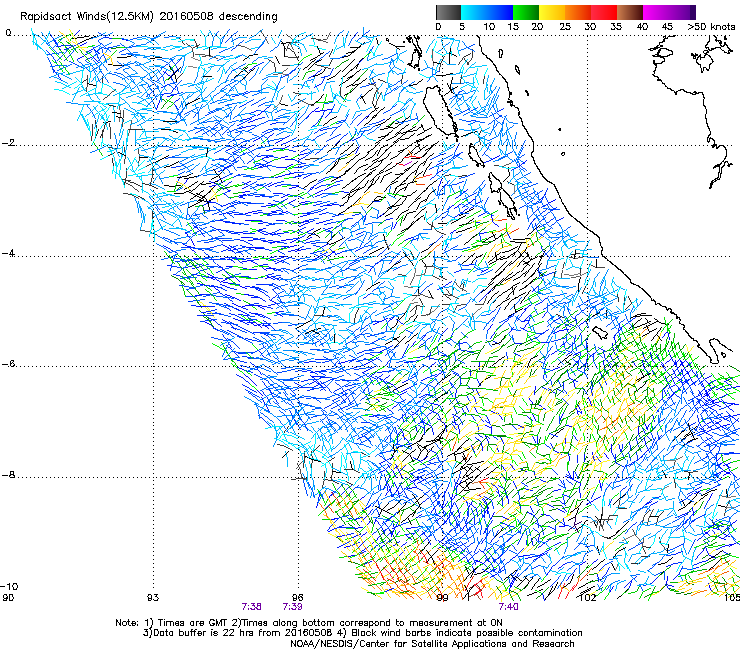Screen dimensions: 740x650
Task: Click the blue 10-15 knots legend swatch
Action: (500, 12)
